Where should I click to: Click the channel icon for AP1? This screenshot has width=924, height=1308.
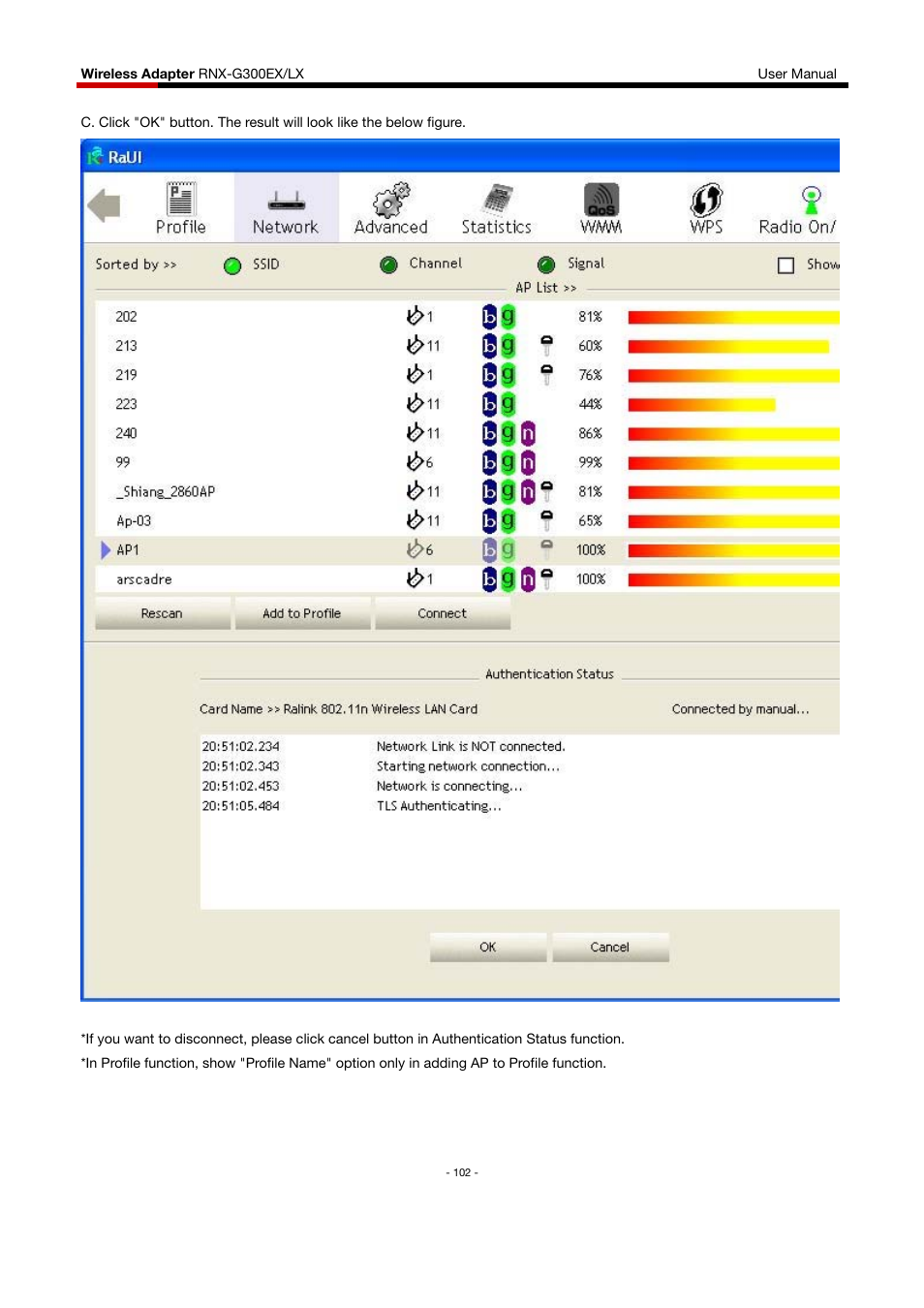(415, 548)
